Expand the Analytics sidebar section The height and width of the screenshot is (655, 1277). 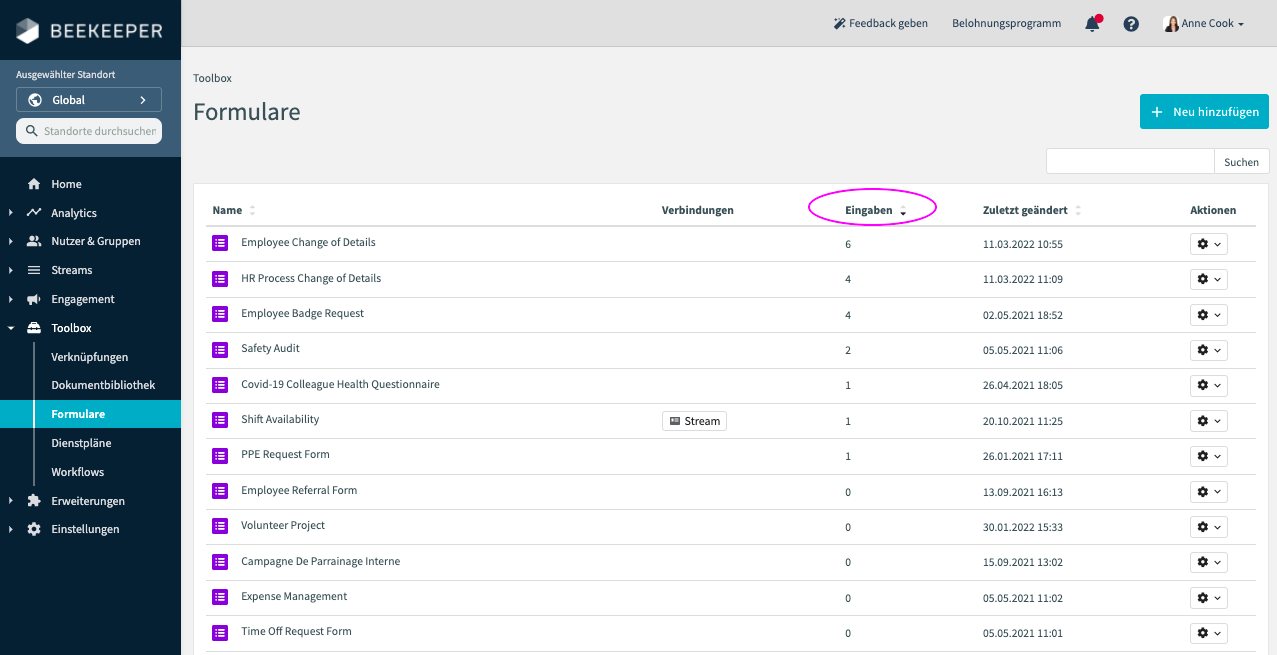click(10, 213)
